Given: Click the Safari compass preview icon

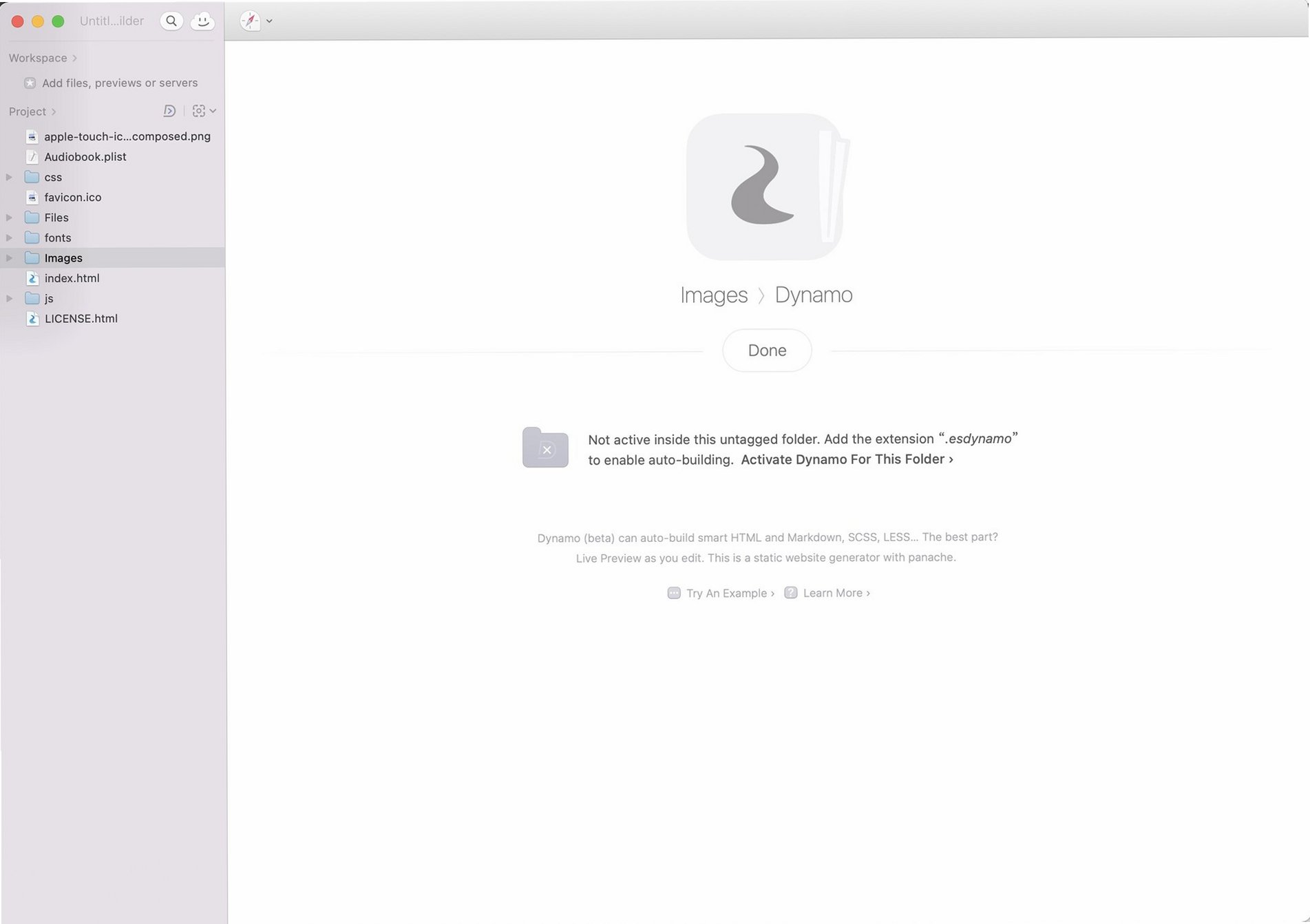Looking at the screenshot, I should click(x=250, y=21).
